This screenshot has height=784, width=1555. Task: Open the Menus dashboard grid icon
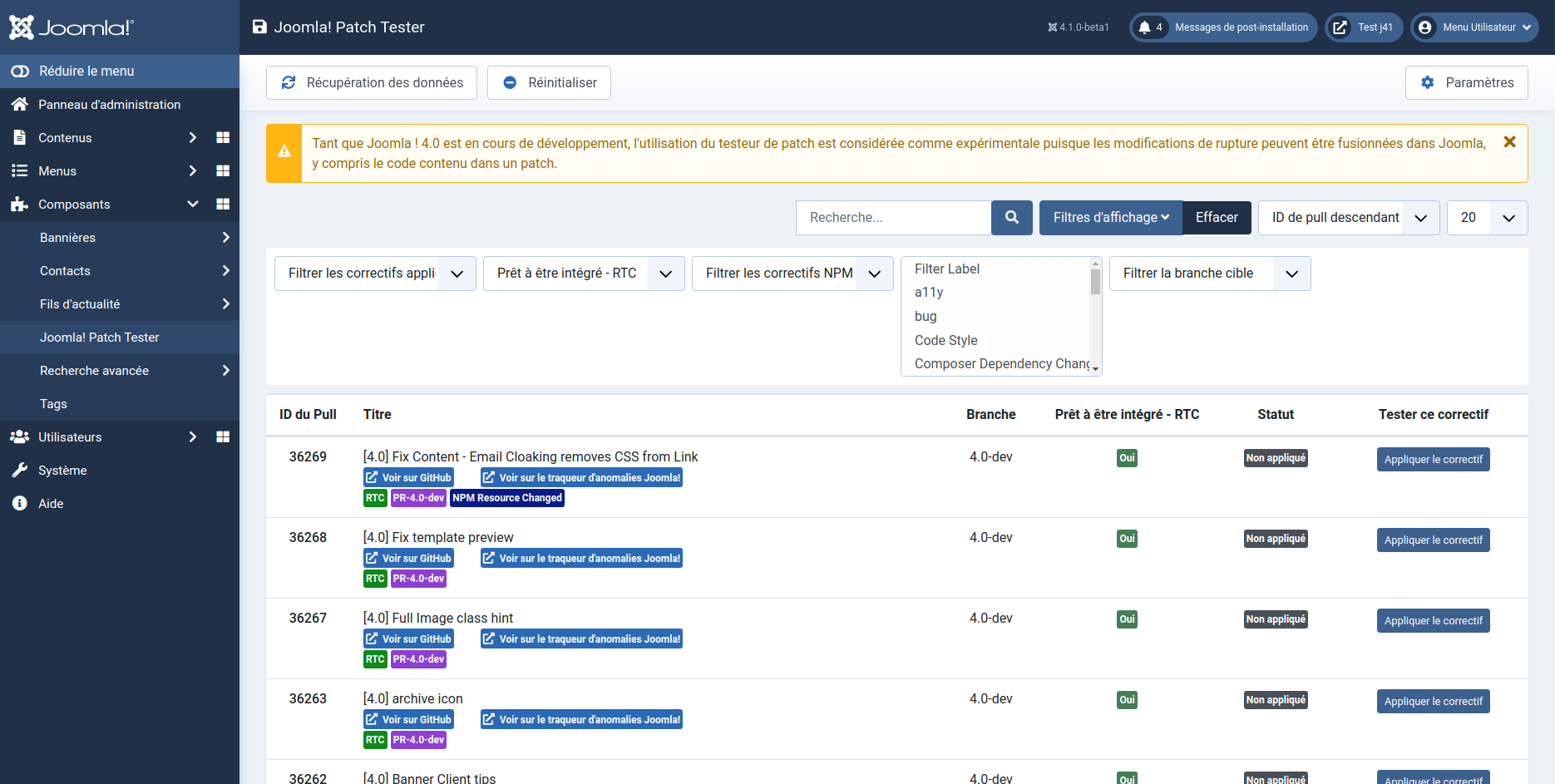click(x=223, y=171)
